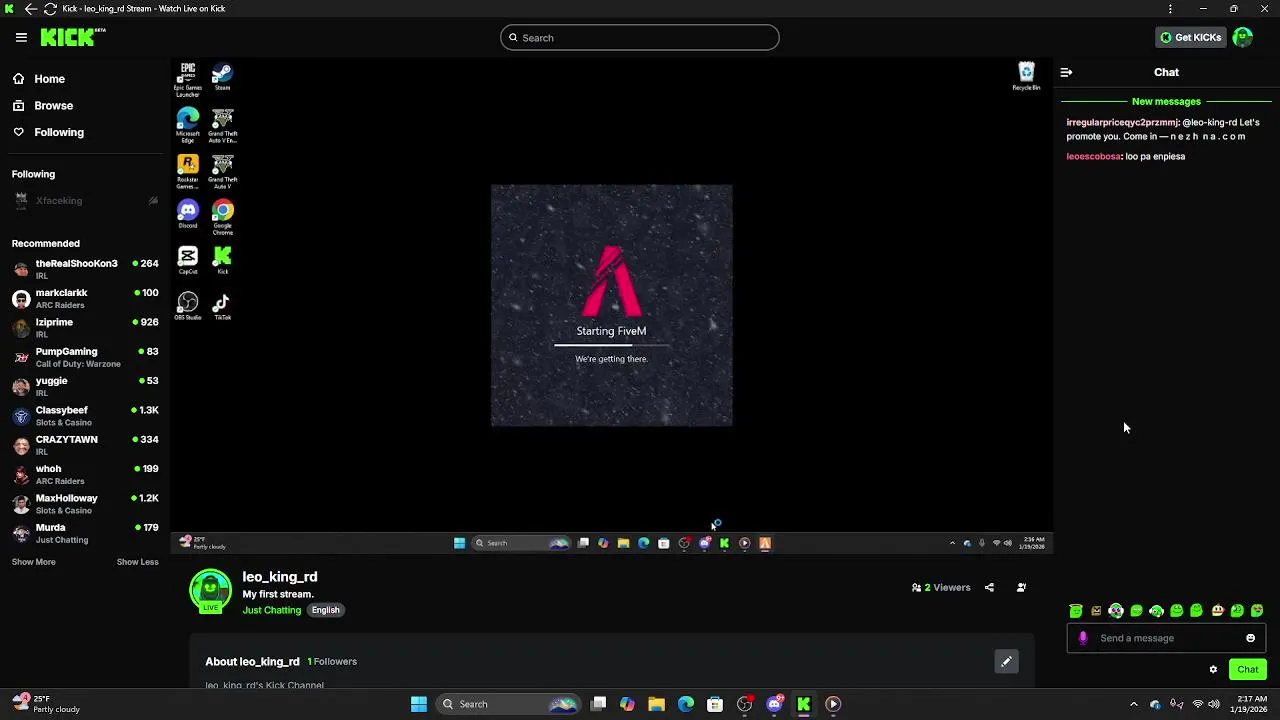Screen dimensions: 1280x720
Task: Click Steam icon in streamed desktop
Action: 222,76
